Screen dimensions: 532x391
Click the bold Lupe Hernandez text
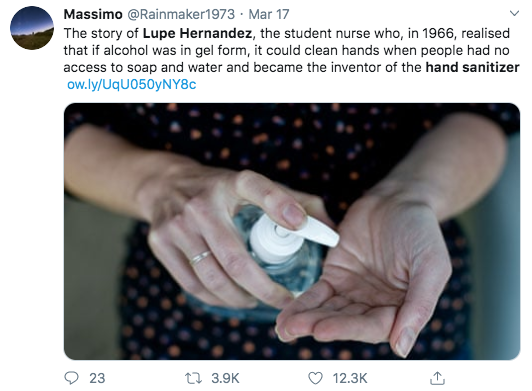click(x=197, y=33)
